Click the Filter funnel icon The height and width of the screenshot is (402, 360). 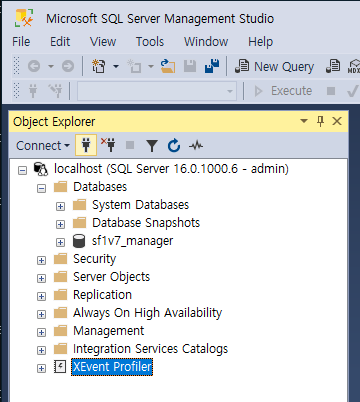(152, 146)
